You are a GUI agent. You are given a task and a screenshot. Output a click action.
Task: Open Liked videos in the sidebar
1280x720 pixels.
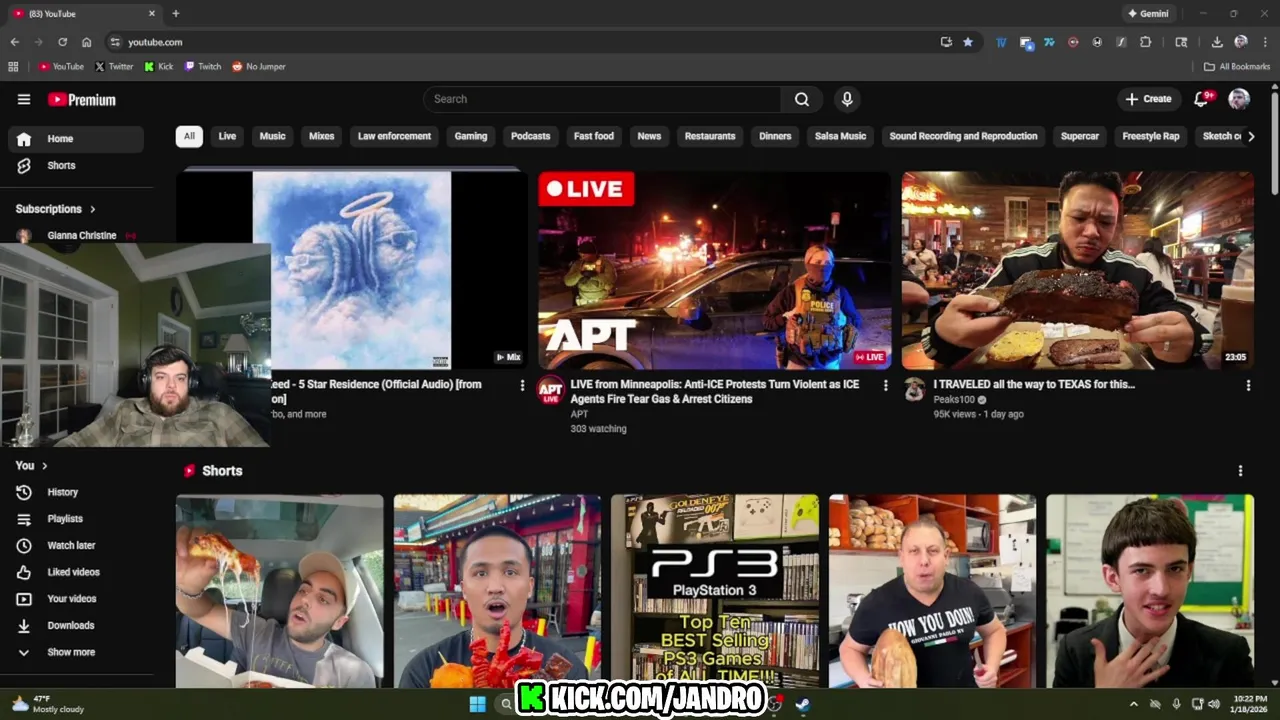coord(76,572)
